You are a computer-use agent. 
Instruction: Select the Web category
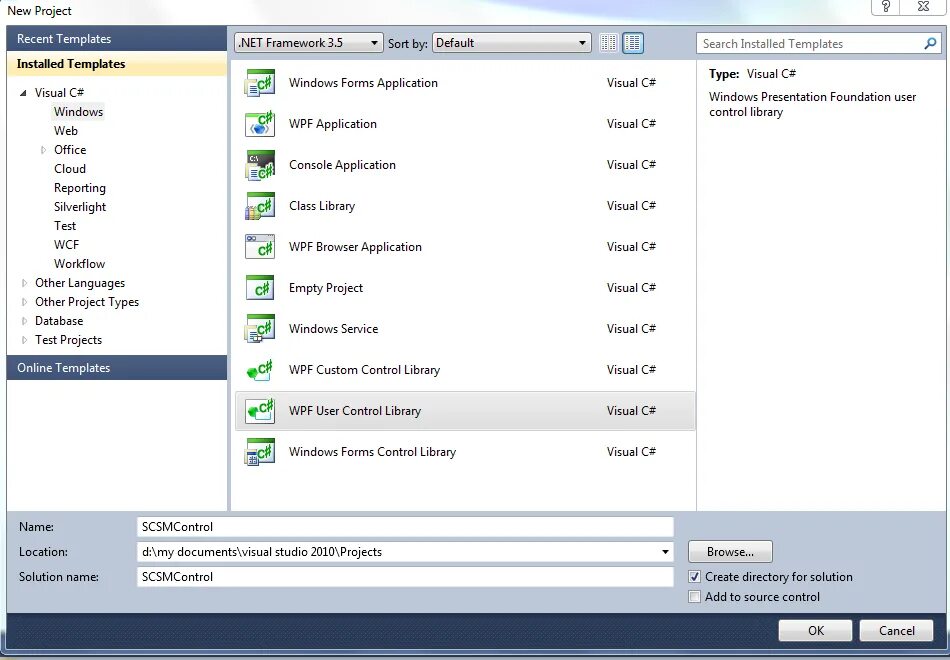[x=65, y=131]
